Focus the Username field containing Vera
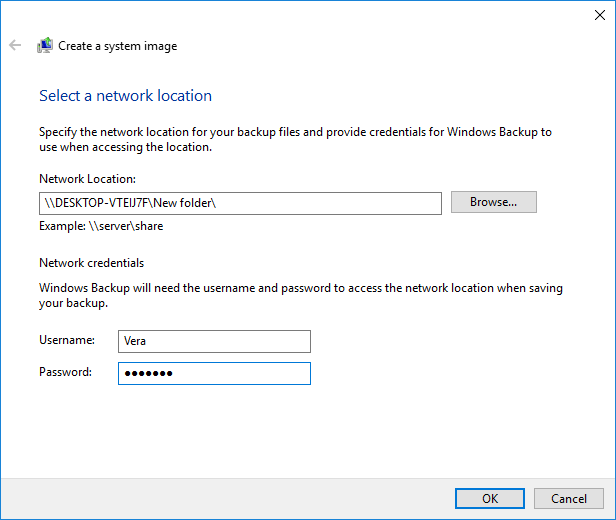 (x=214, y=341)
